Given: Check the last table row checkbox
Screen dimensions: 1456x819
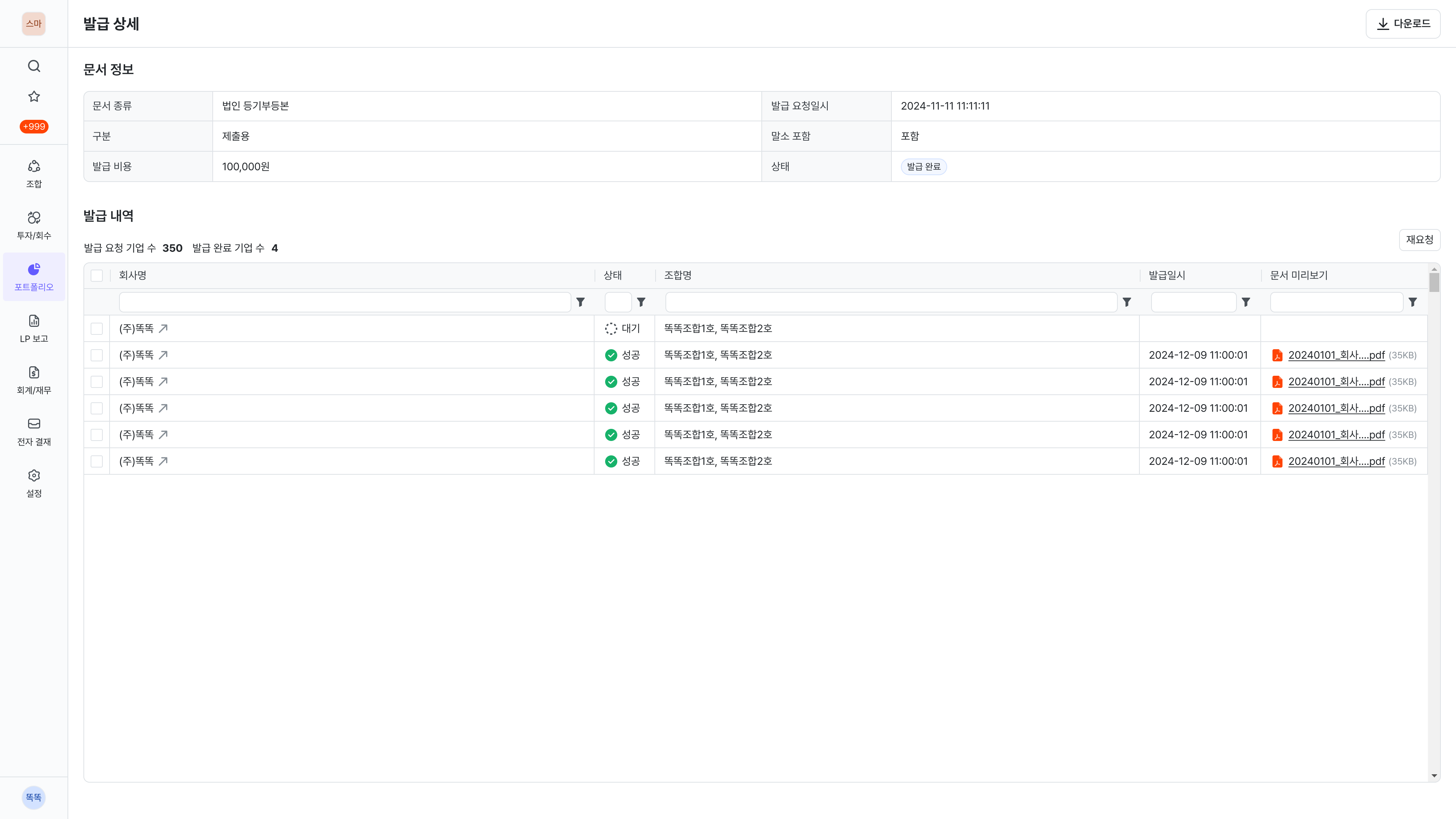Looking at the screenshot, I should click(x=97, y=461).
